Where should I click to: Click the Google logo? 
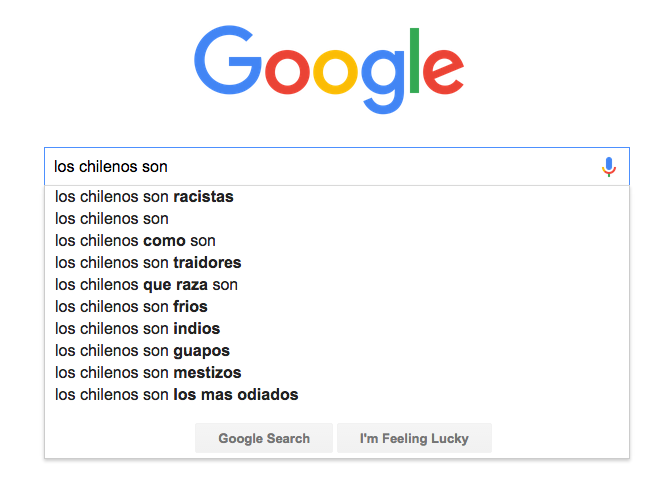pyautogui.click(x=329, y=70)
